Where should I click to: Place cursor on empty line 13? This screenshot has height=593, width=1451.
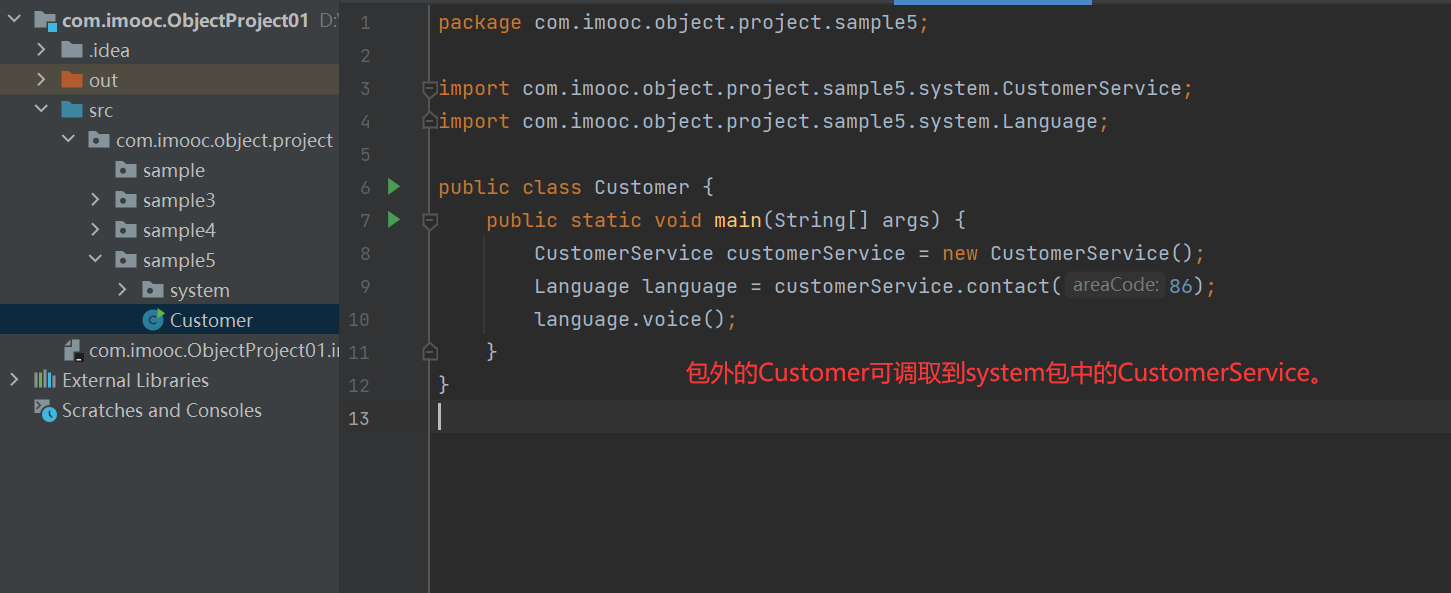[x=800, y=418]
